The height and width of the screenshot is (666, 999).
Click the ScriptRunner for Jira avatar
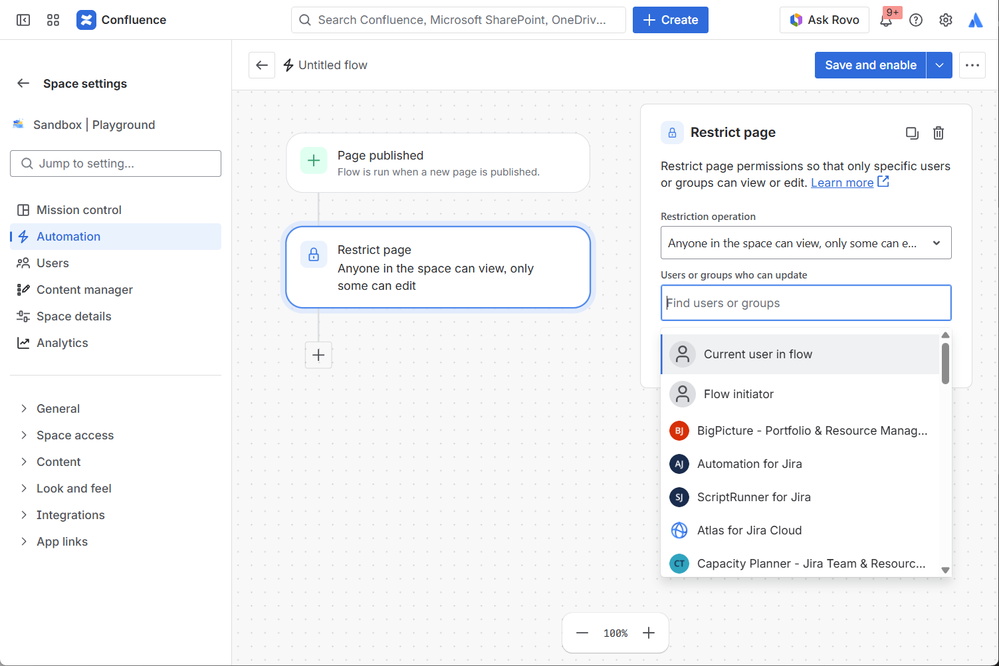click(x=679, y=497)
